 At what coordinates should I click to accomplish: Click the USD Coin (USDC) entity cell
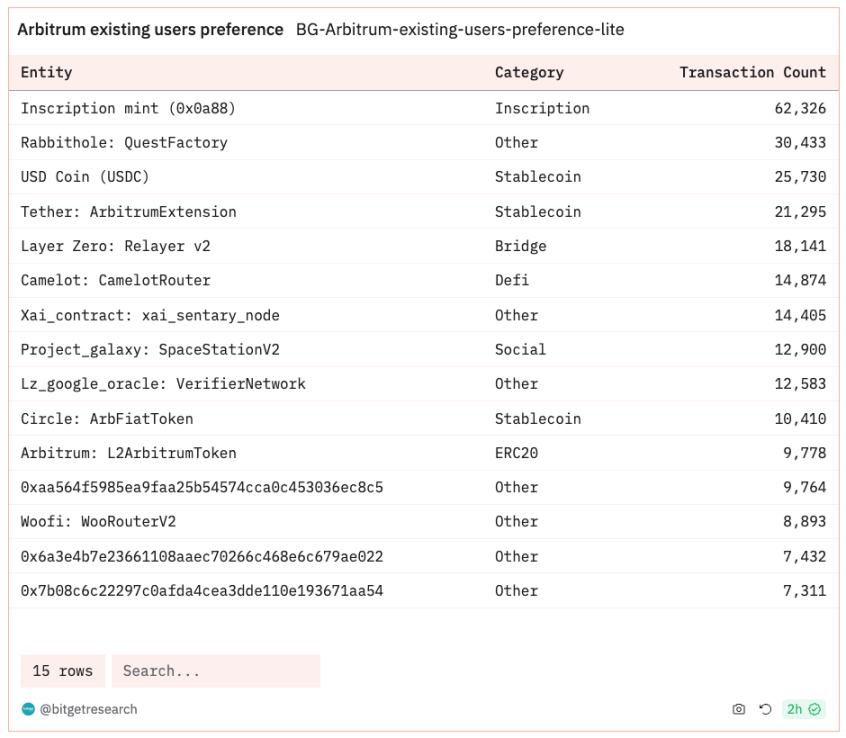pos(85,177)
